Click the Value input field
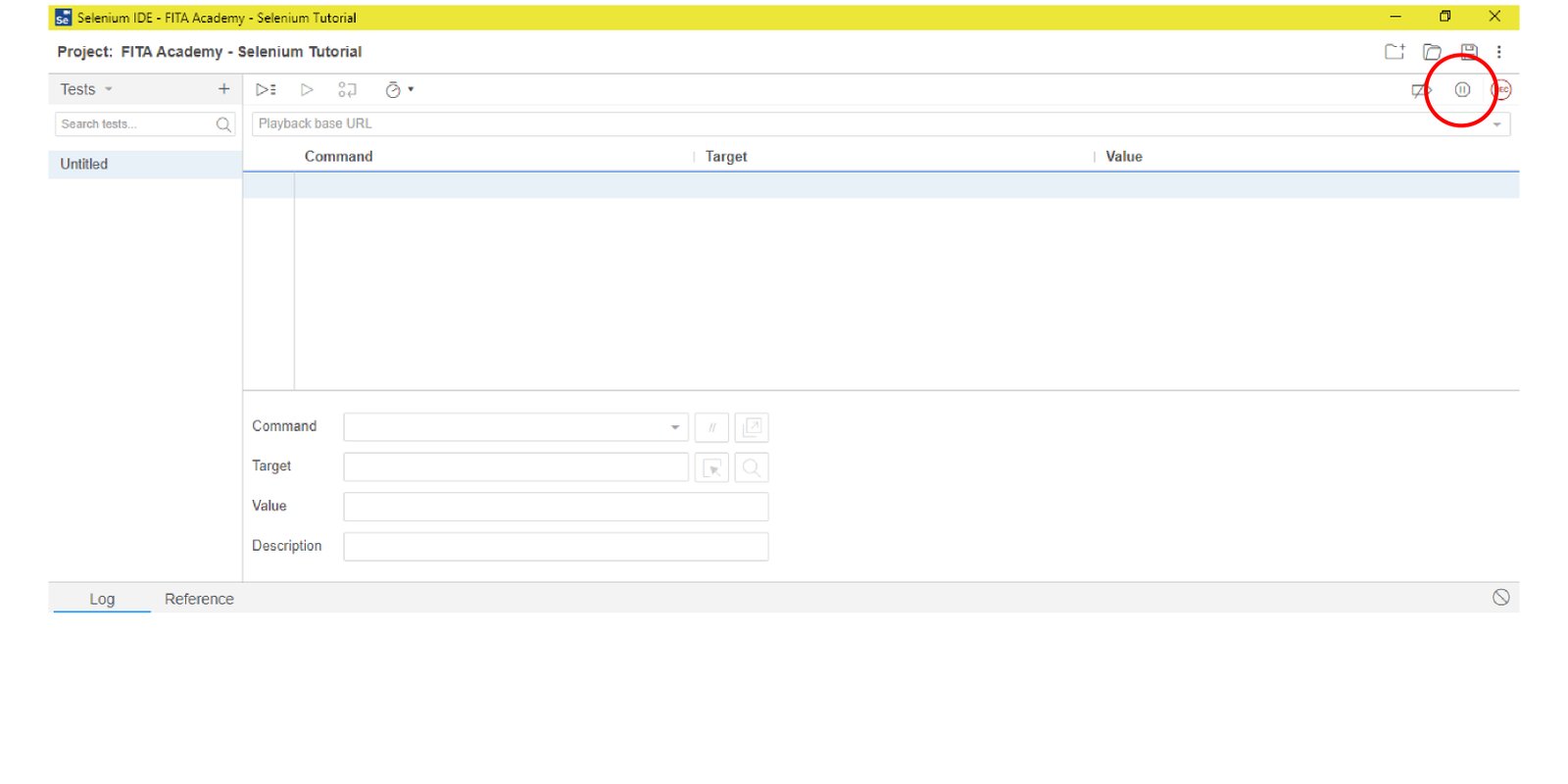Viewport: 1568px width, 784px height. pos(556,507)
